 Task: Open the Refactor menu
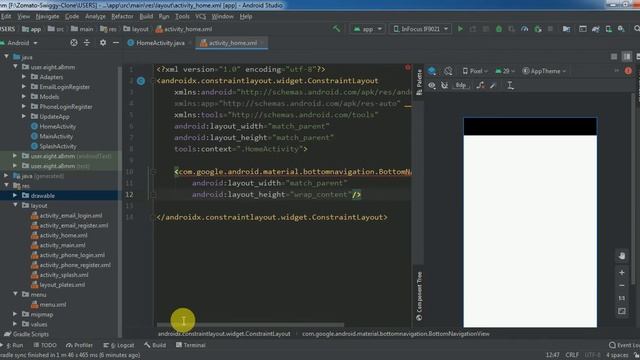click(x=122, y=16)
